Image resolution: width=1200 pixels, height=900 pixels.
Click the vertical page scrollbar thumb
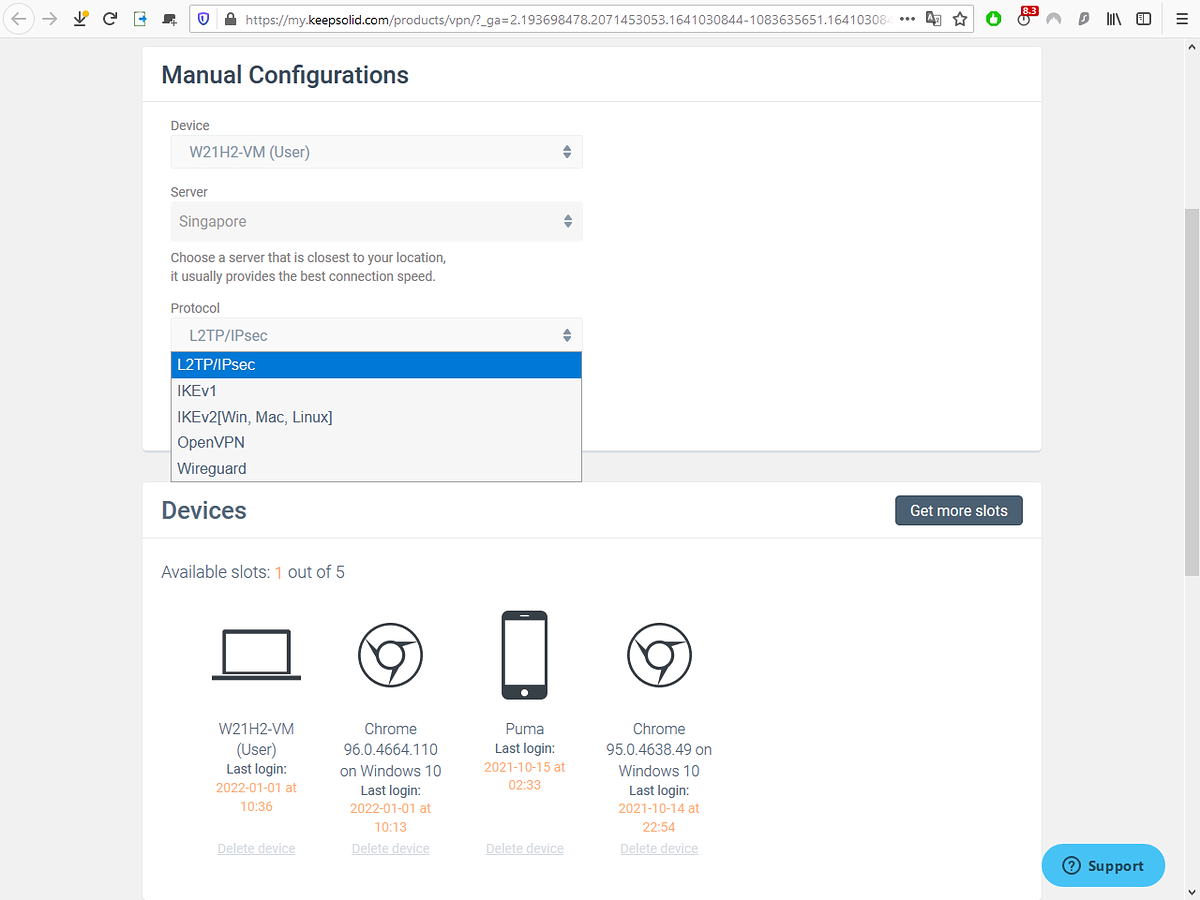click(1191, 392)
